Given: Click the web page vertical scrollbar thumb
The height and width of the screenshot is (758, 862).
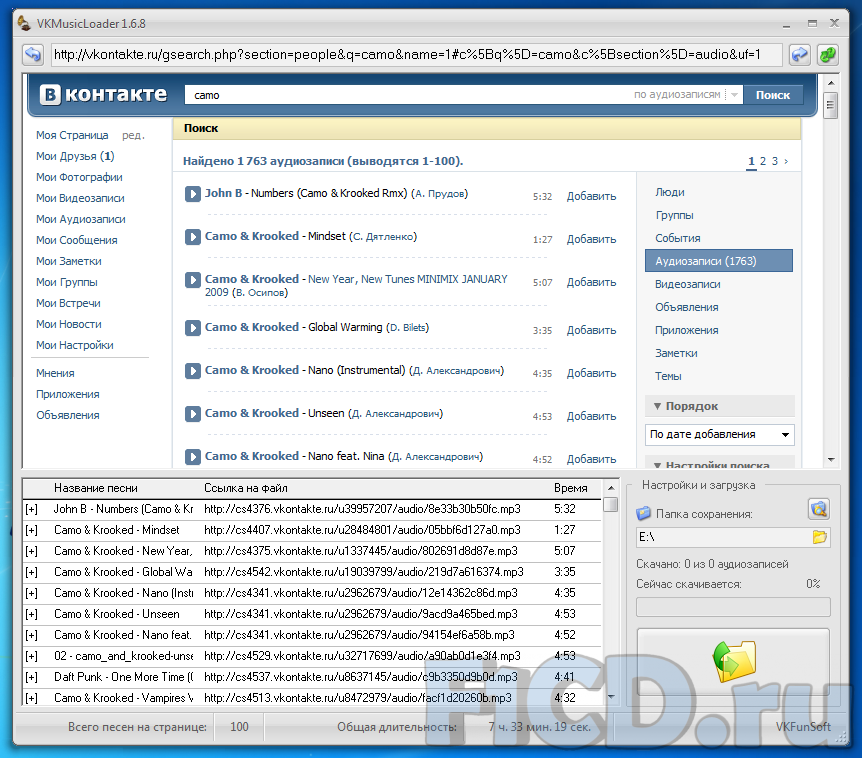Looking at the screenshot, I should [831, 106].
